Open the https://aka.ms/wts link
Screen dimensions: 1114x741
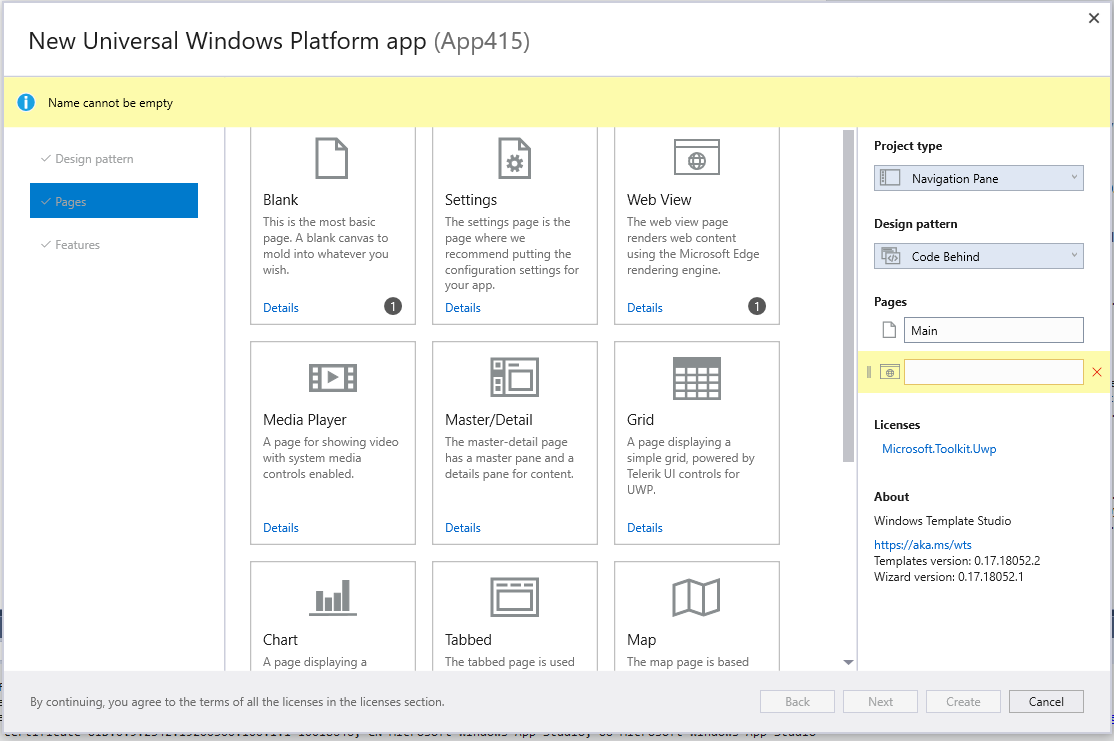point(922,545)
